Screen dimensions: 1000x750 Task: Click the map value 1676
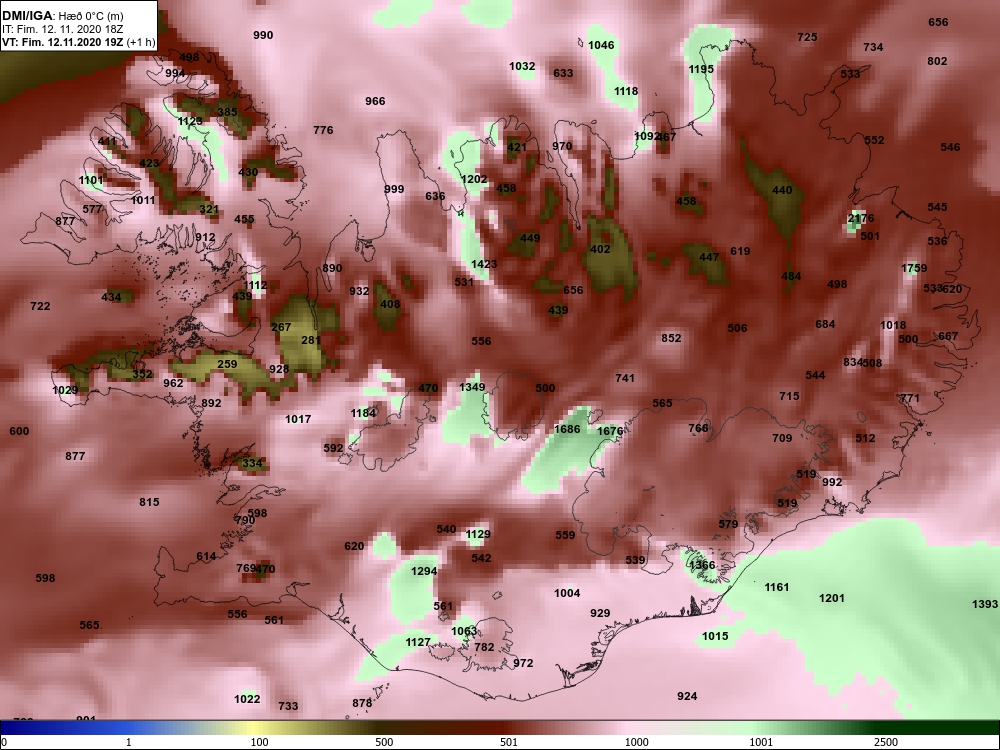coord(610,431)
